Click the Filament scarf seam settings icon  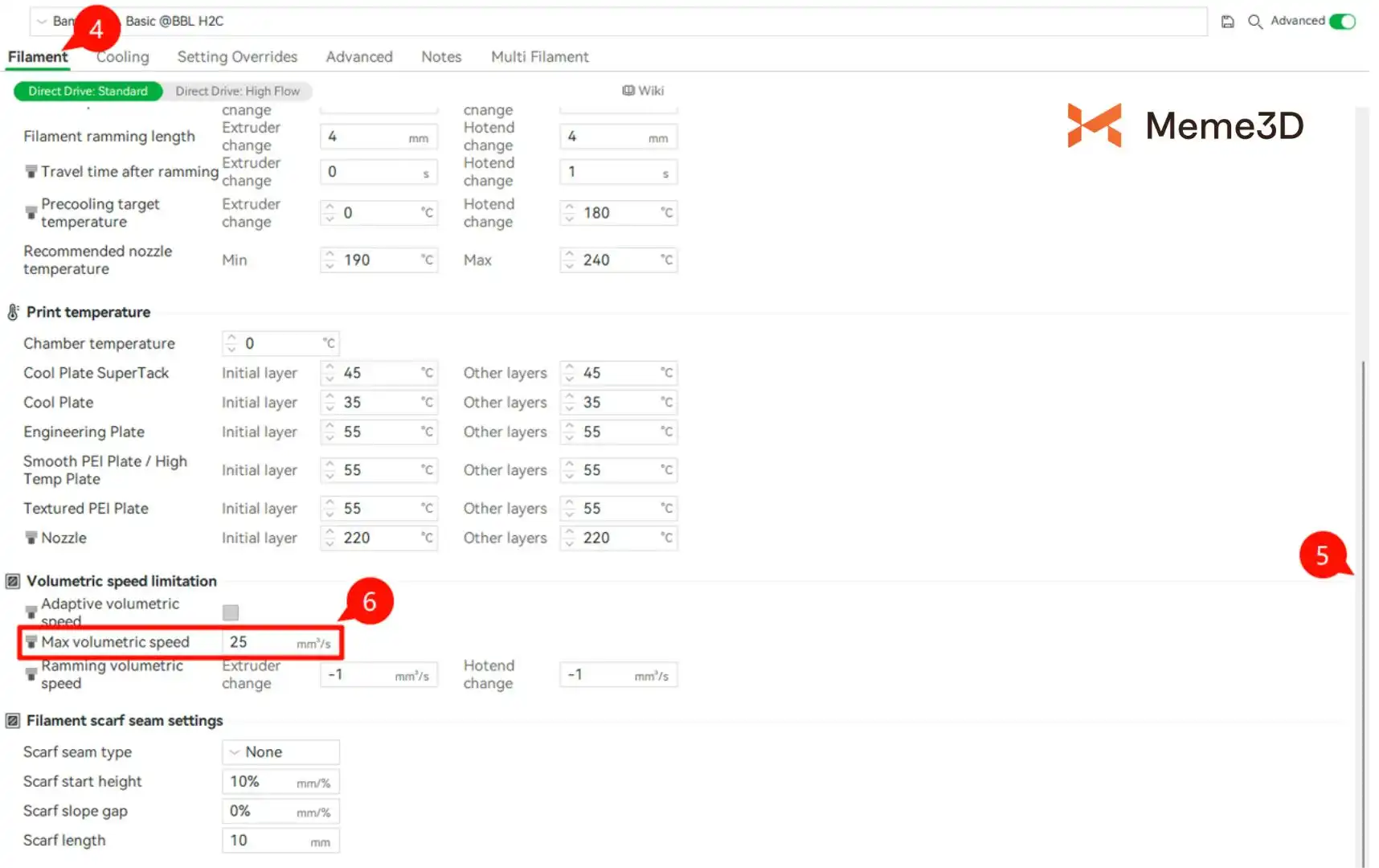point(13,721)
